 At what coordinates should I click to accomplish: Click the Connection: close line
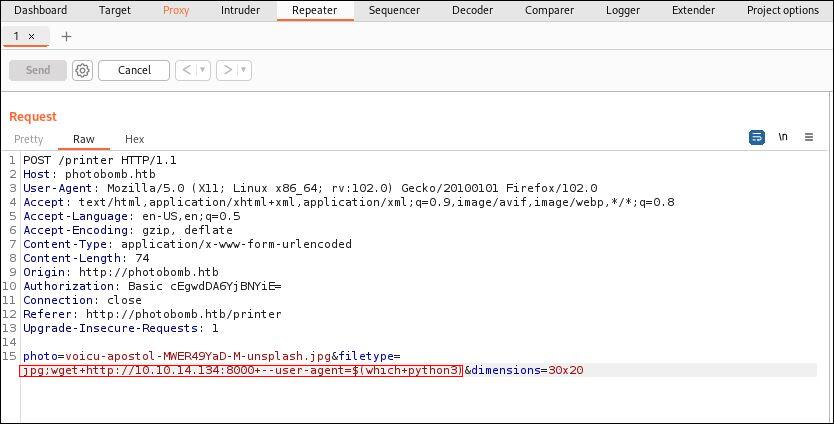coord(82,300)
